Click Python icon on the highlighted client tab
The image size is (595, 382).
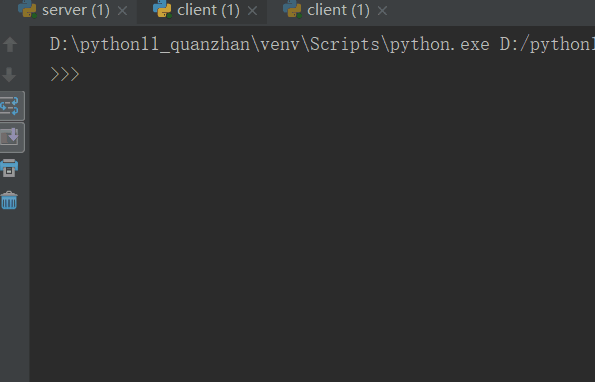(x=162, y=9)
